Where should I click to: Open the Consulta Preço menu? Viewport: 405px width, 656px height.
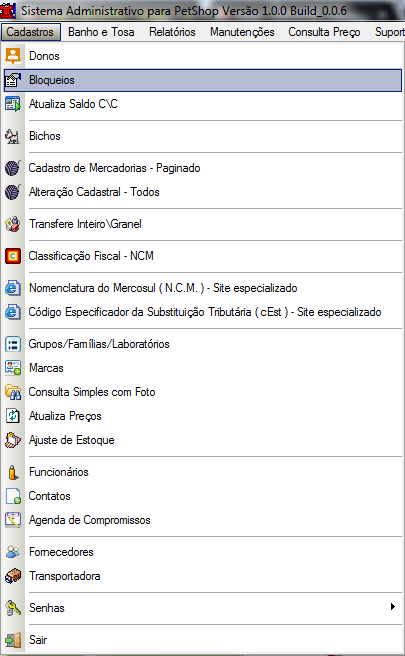pyautogui.click(x=324, y=32)
